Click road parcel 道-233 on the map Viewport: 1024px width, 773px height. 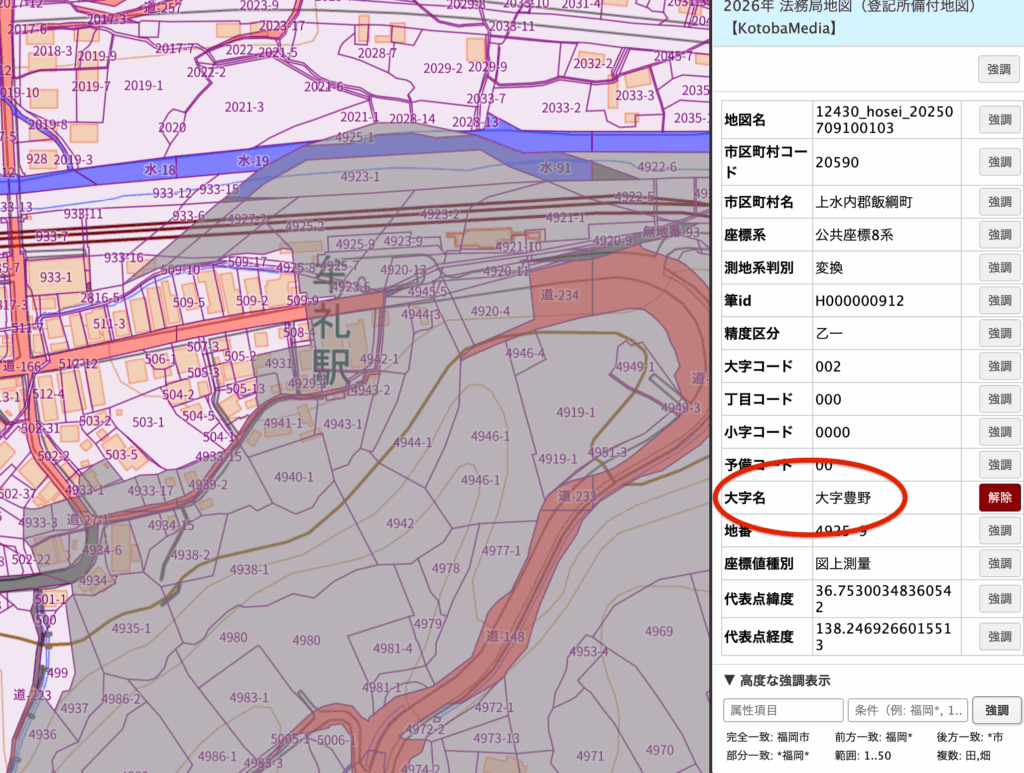point(577,496)
